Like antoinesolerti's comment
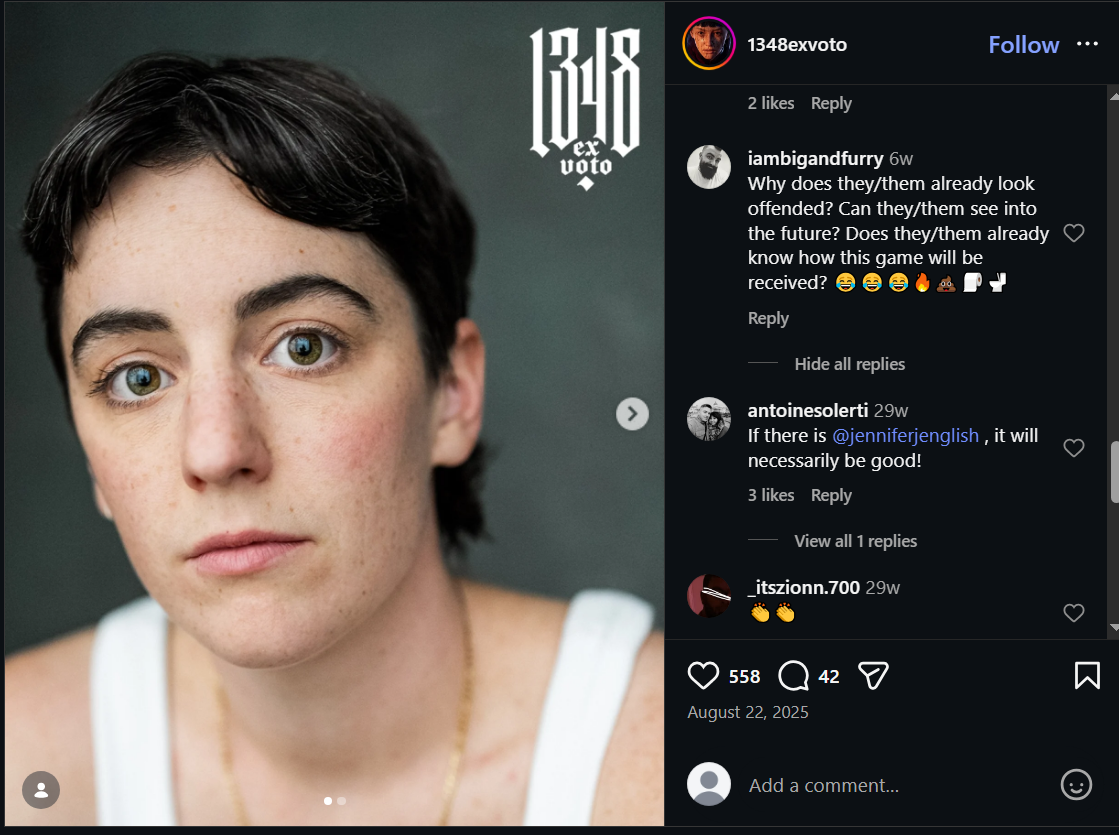 [x=1074, y=448]
